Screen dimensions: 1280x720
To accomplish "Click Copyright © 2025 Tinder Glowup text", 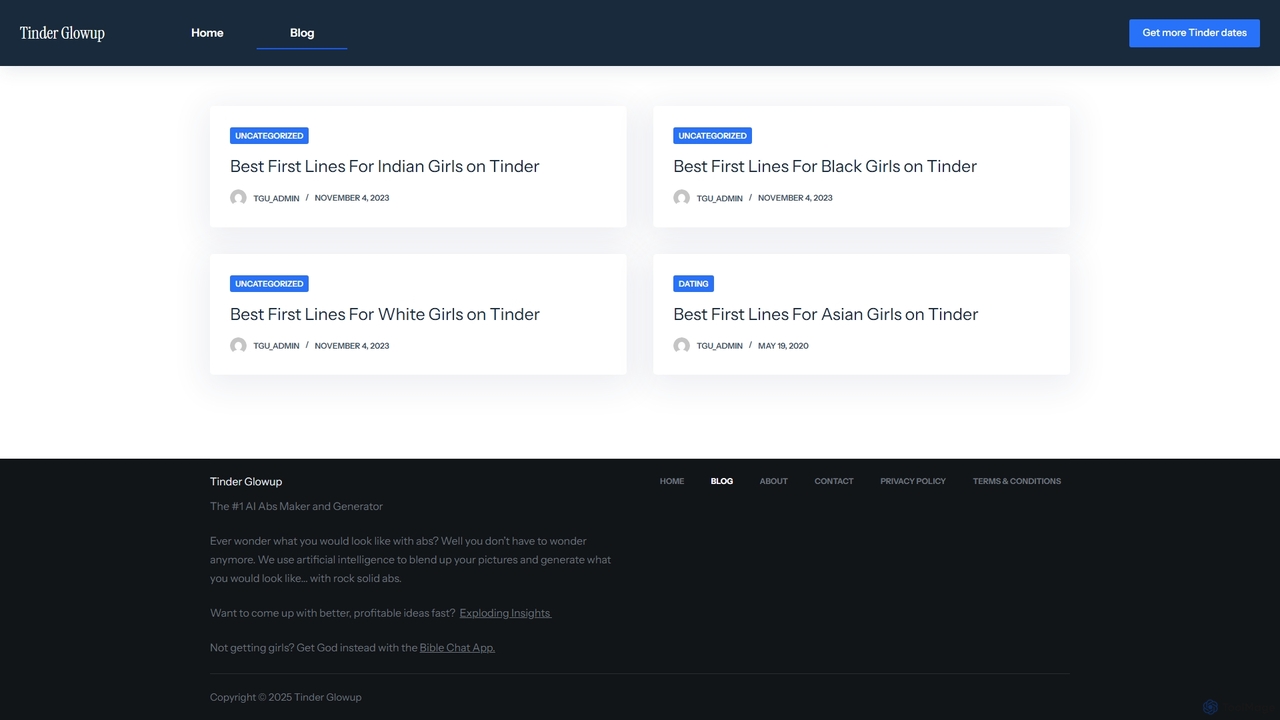I will [286, 697].
